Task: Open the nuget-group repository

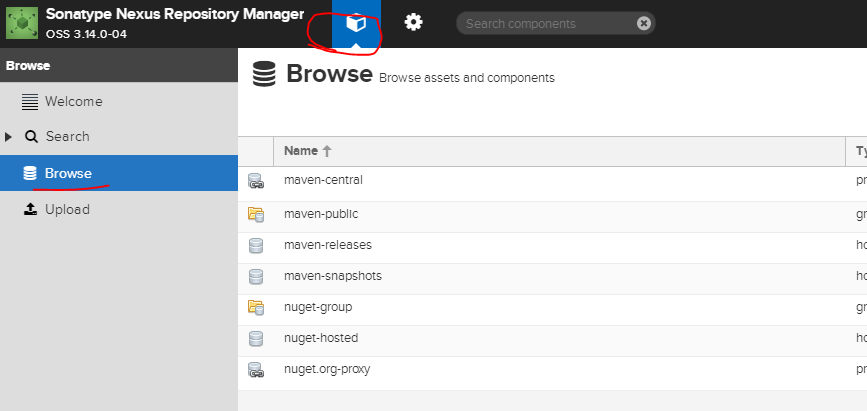Action: click(x=318, y=306)
